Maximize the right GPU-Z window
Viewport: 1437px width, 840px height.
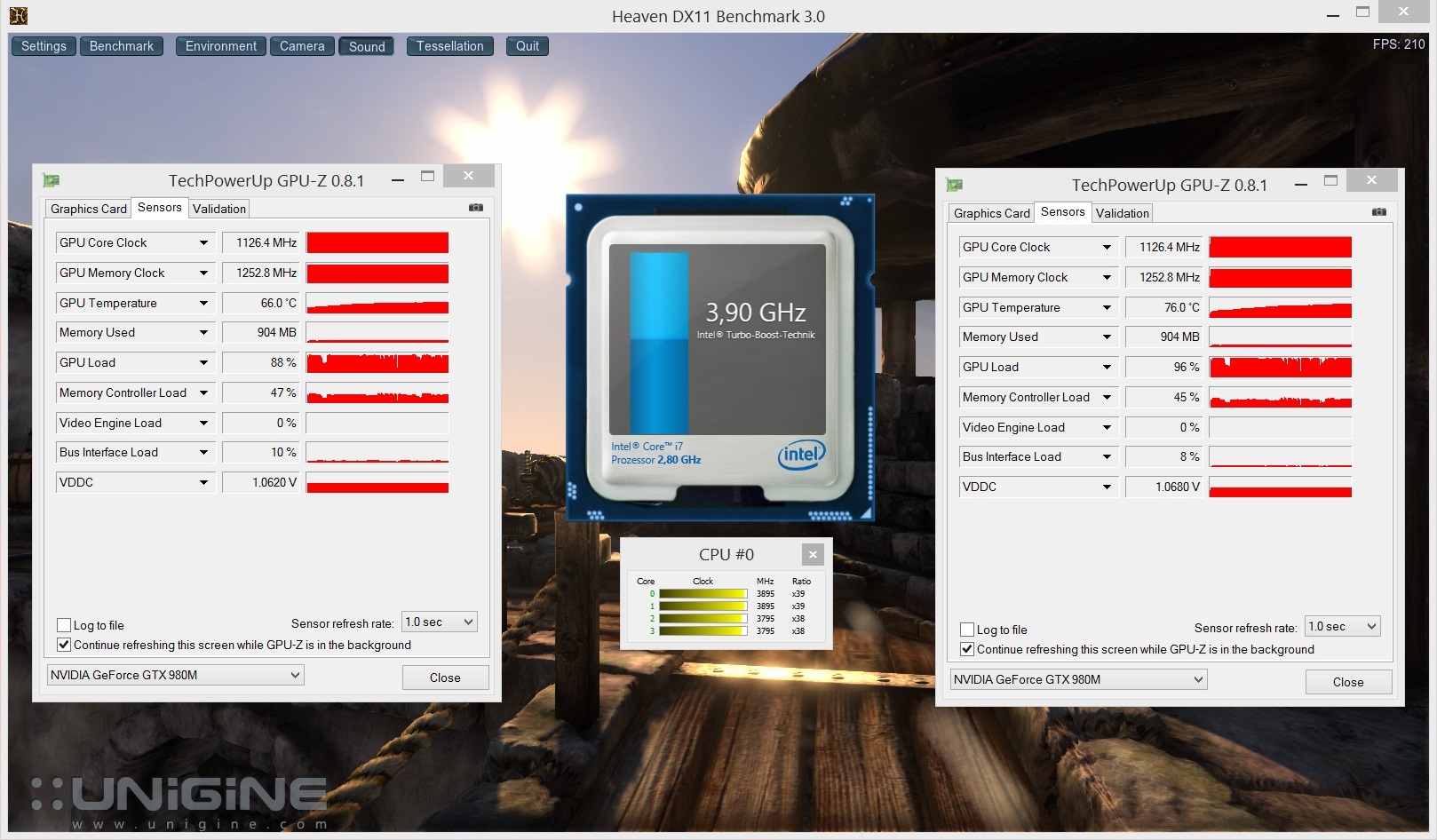pyautogui.click(x=1330, y=181)
